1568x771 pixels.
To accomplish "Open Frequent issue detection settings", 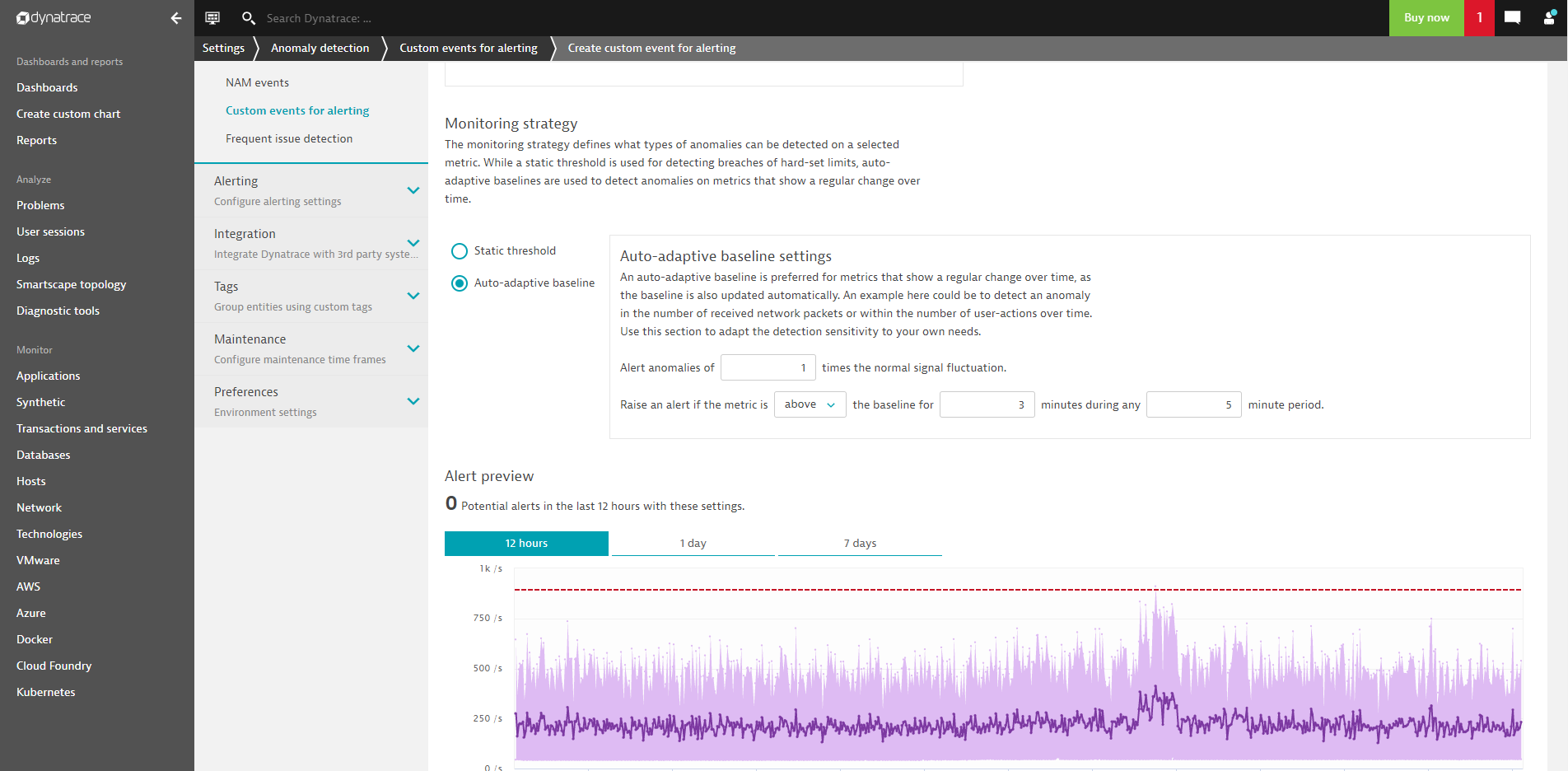I will (289, 139).
